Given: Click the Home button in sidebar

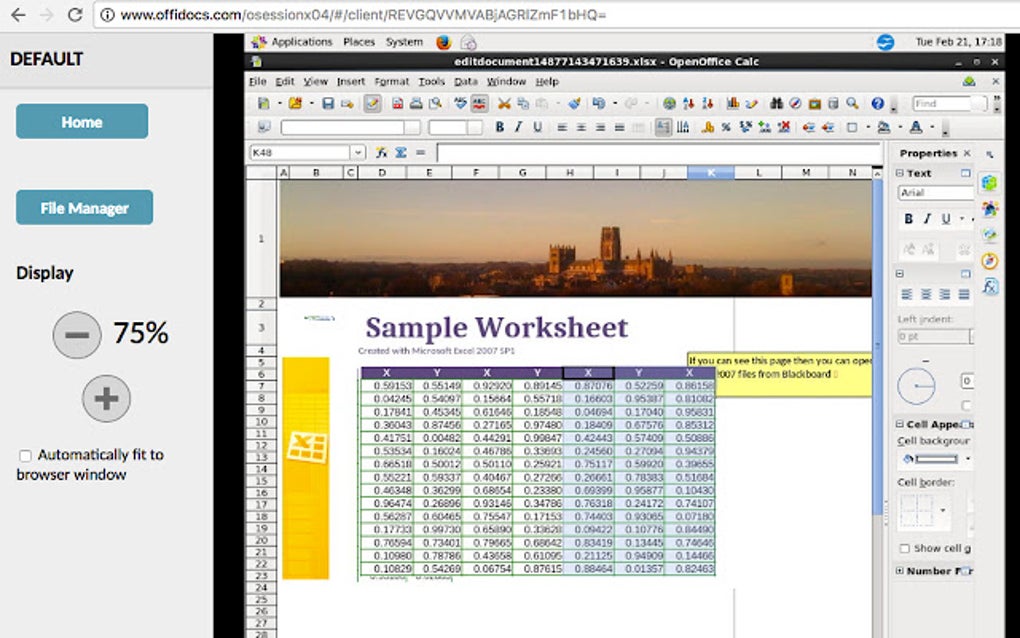Looking at the screenshot, I should click(x=81, y=121).
